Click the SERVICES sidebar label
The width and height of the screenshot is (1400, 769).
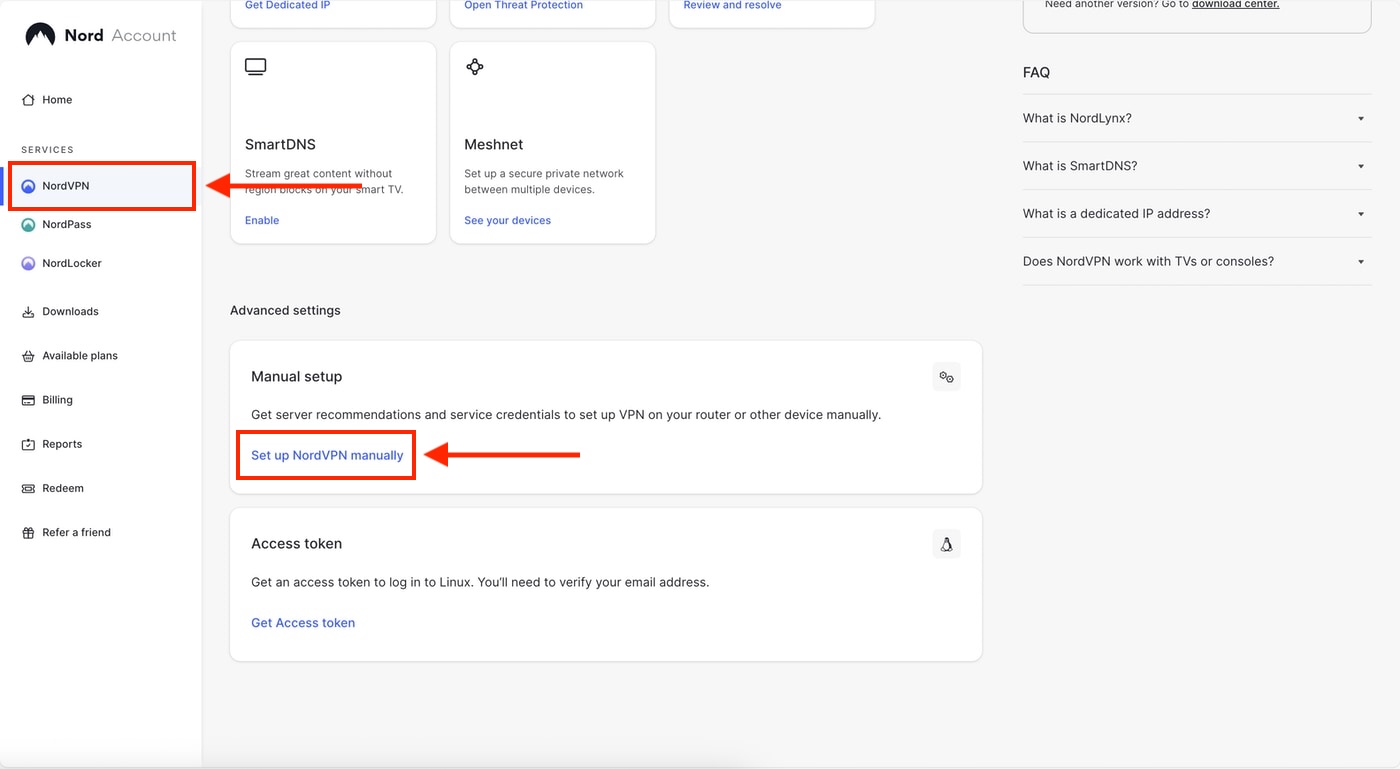pos(47,150)
